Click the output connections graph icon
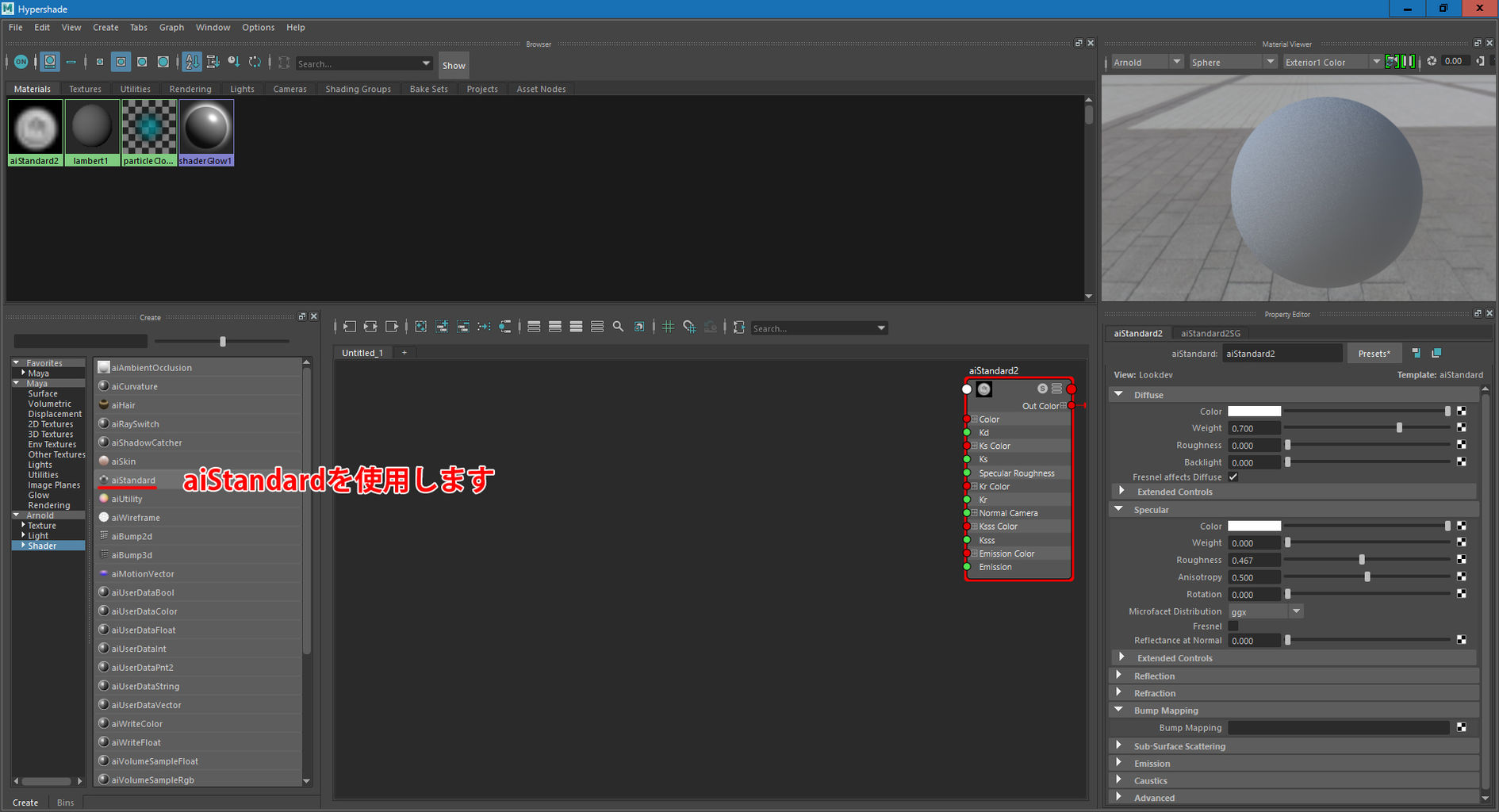1499x812 pixels. click(392, 327)
